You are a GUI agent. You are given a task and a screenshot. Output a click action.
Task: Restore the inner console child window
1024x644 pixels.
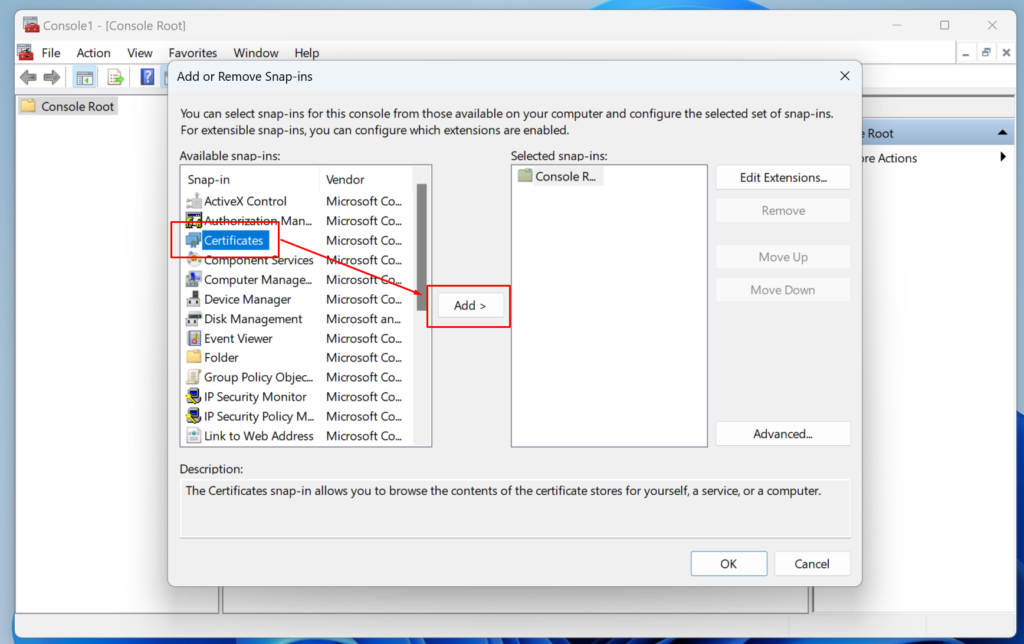pos(986,53)
